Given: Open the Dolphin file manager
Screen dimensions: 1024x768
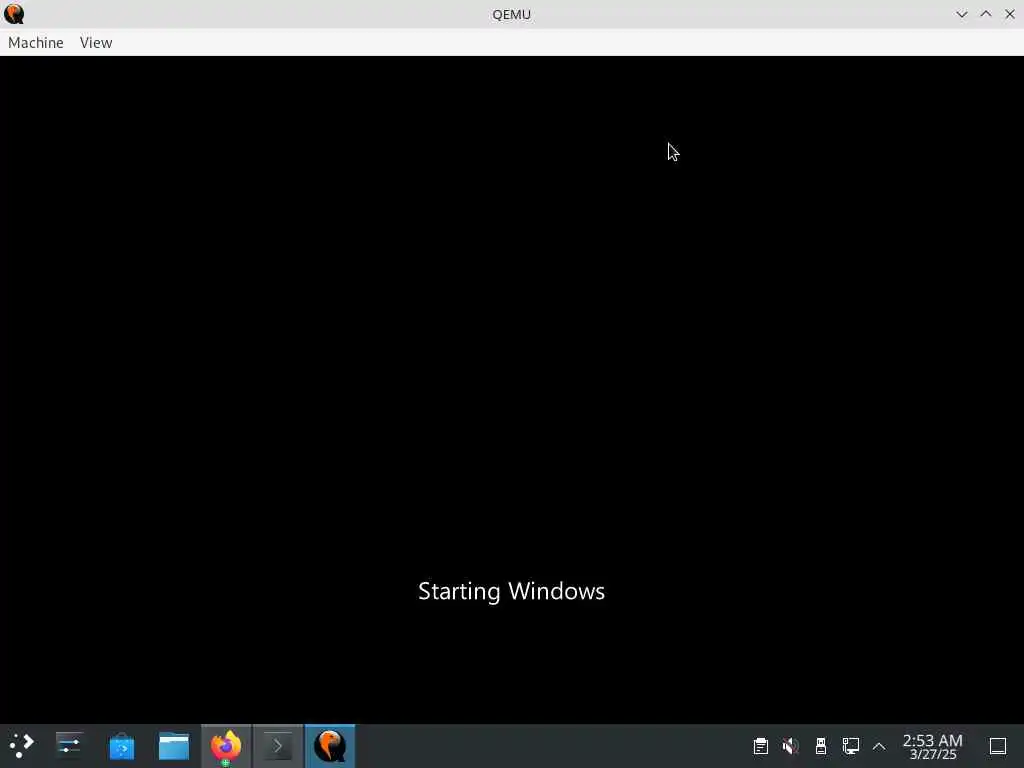Looking at the screenshot, I should click(x=174, y=746).
